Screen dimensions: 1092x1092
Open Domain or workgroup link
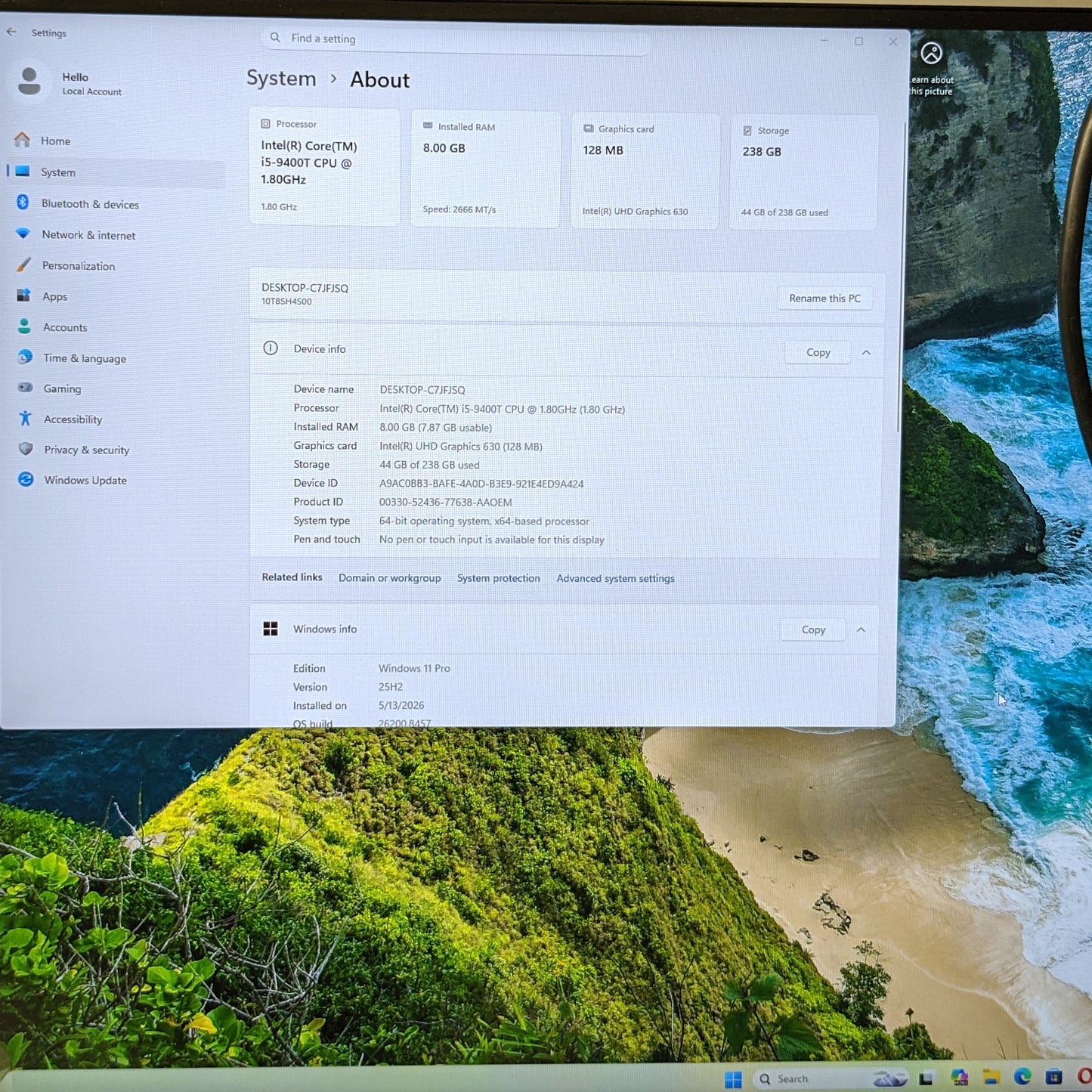point(389,578)
